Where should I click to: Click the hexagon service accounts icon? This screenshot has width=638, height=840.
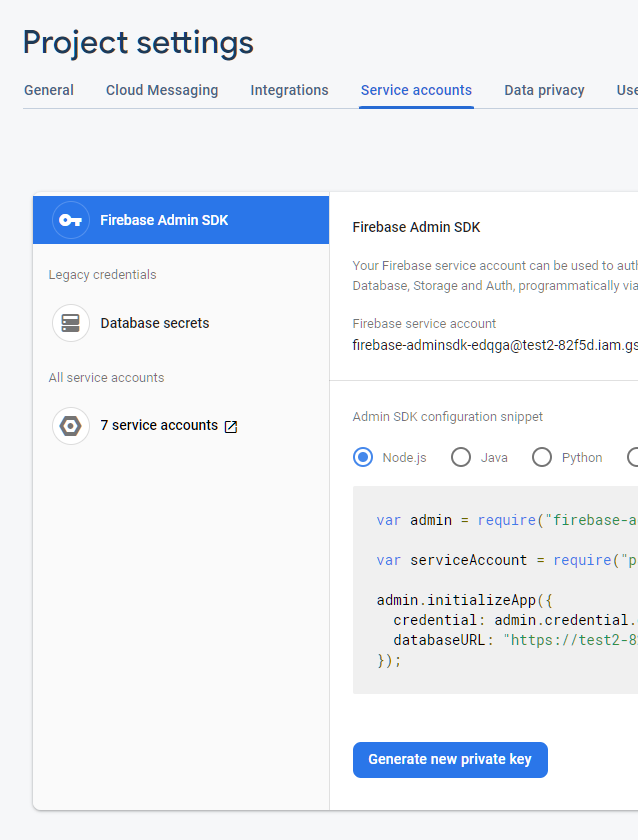[x=70, y=426]
